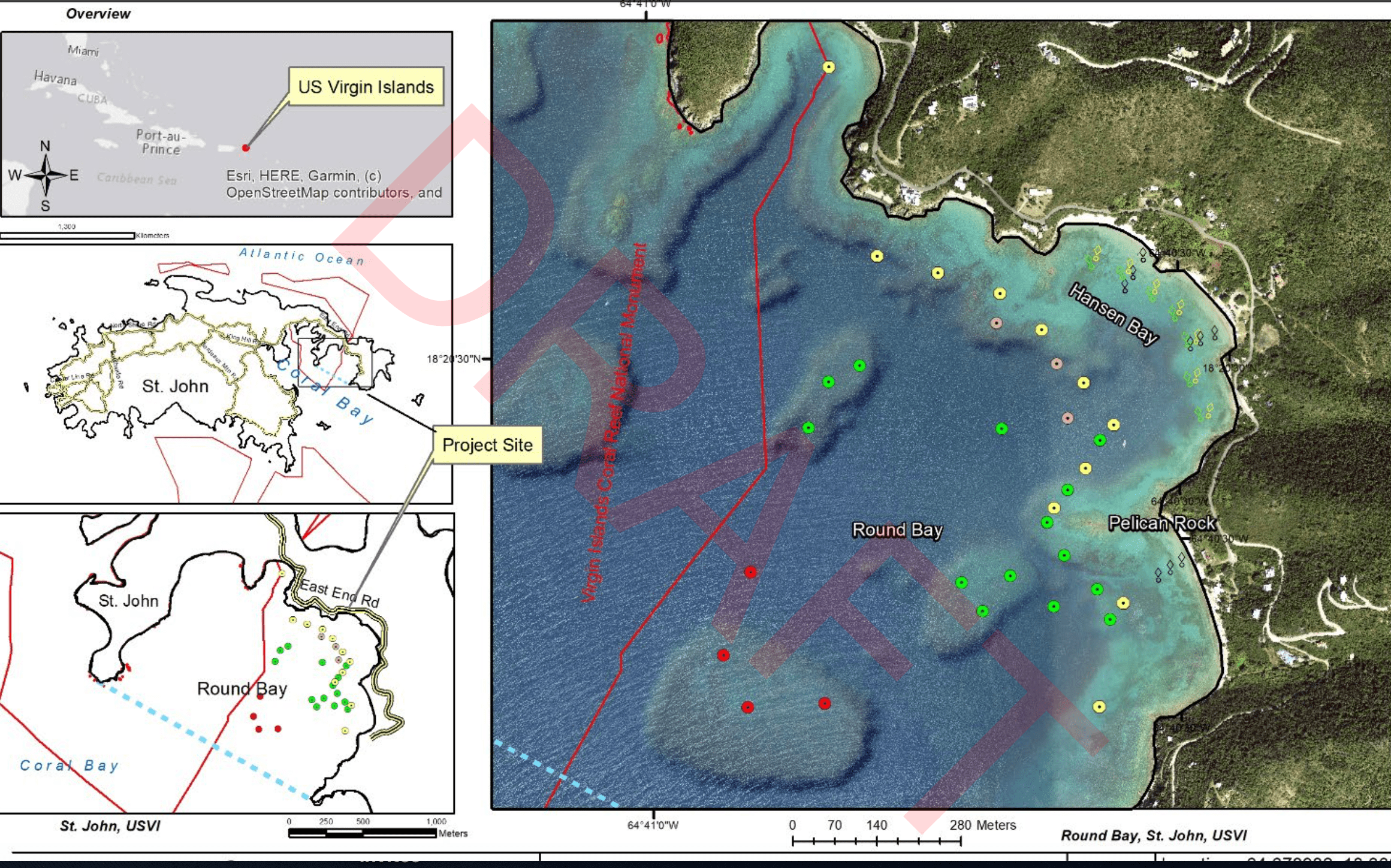Click the Round Bay label on the aerial map
Screen dimensions: 1391x868
coord(897,530)
